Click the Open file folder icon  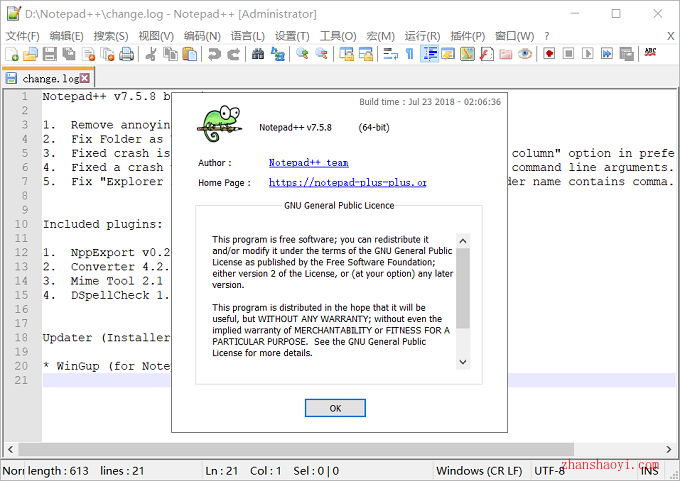(x=30, y=54)
